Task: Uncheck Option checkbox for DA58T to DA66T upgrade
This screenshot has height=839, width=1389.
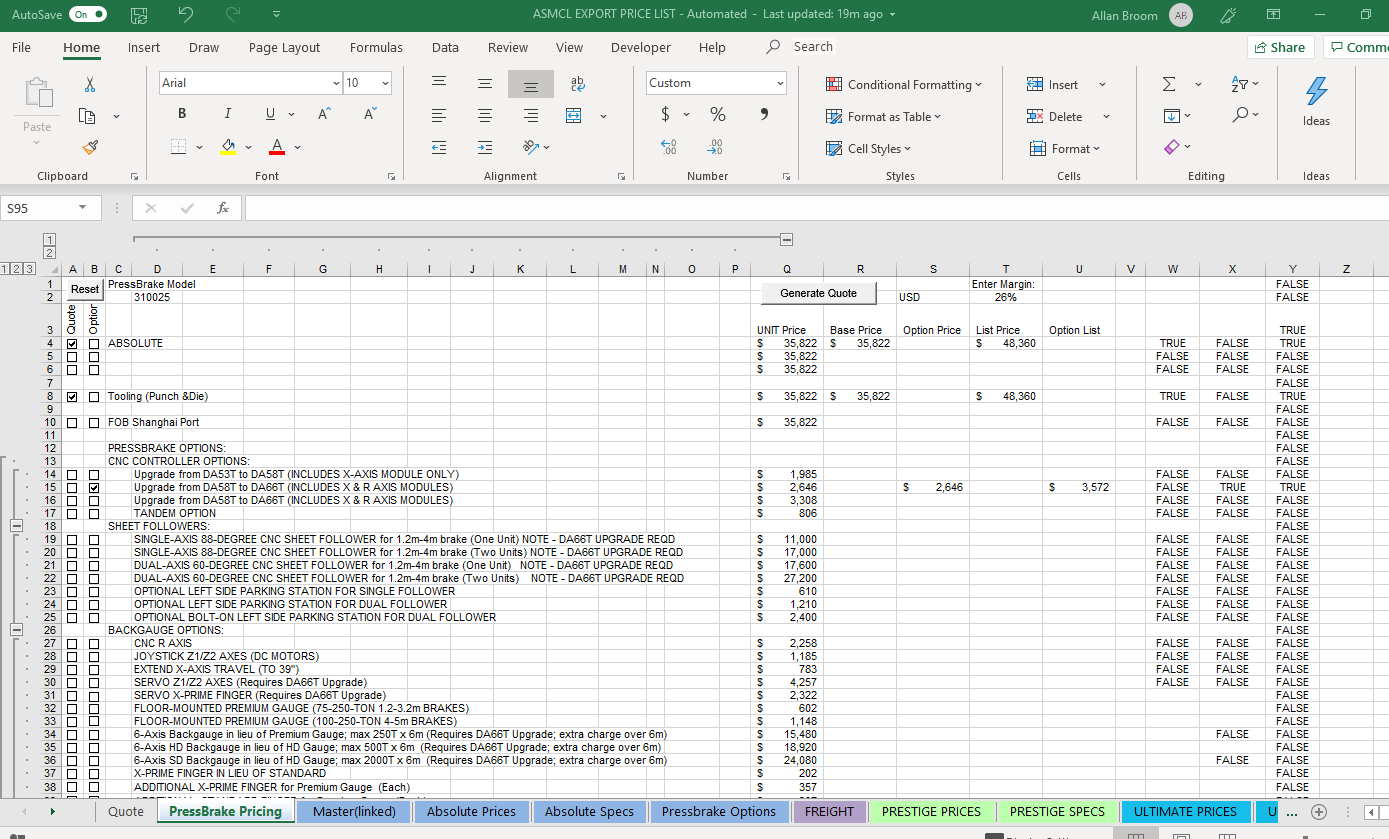Action: [x=94, y=488]
